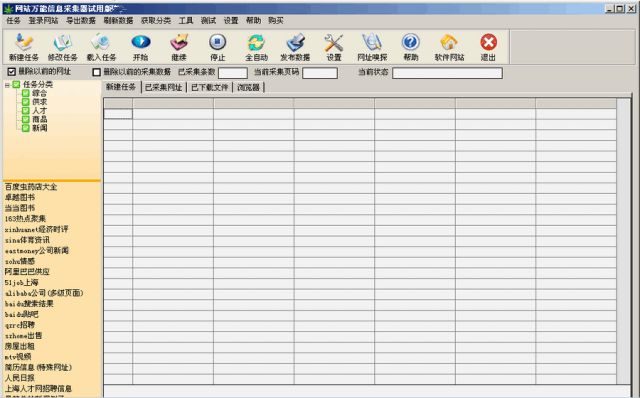This screenshot has width=640, height=398.
Task: Select 综合 in the category tree
Action: coord(39,93)
